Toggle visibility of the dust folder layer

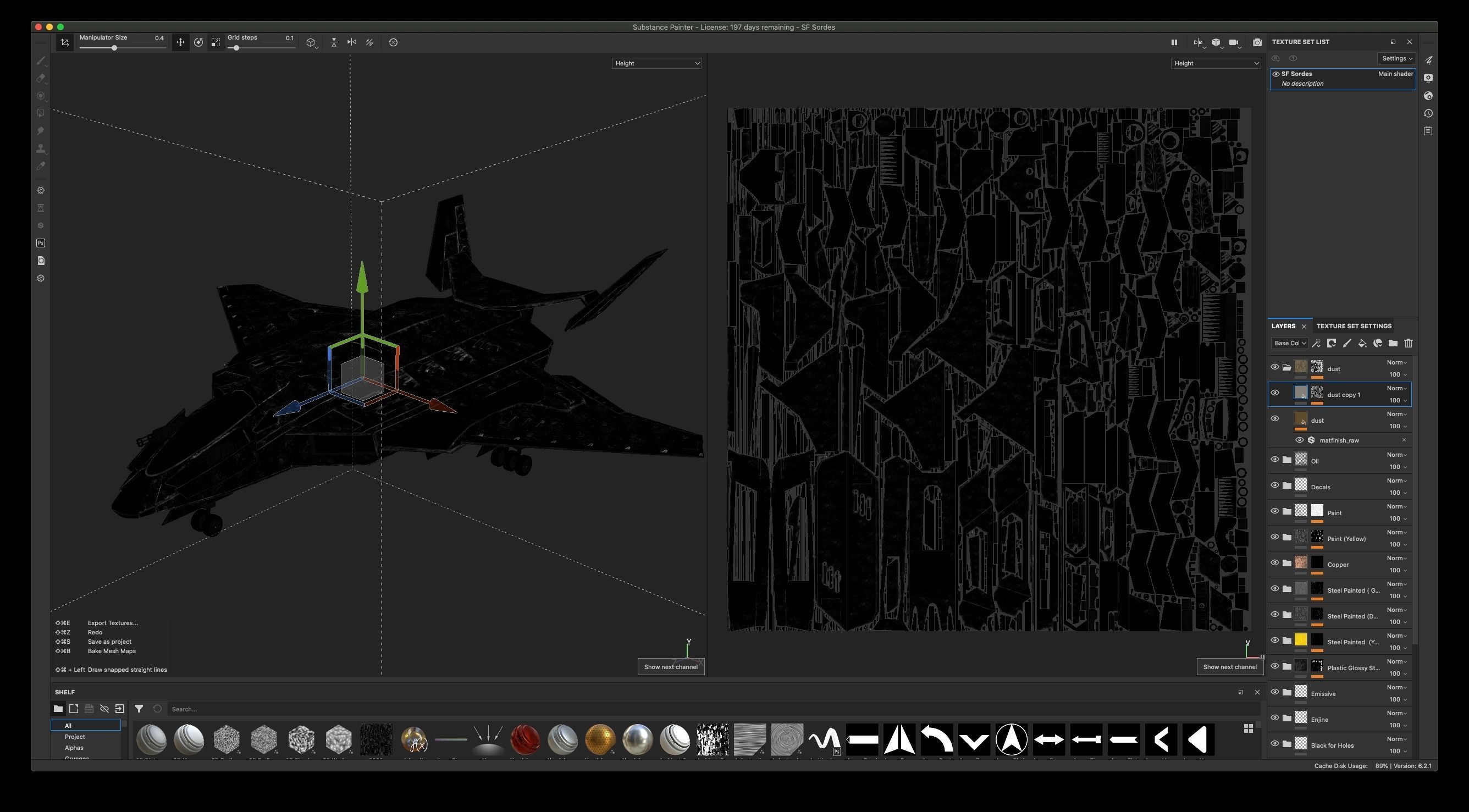[x=1274, y=367]
